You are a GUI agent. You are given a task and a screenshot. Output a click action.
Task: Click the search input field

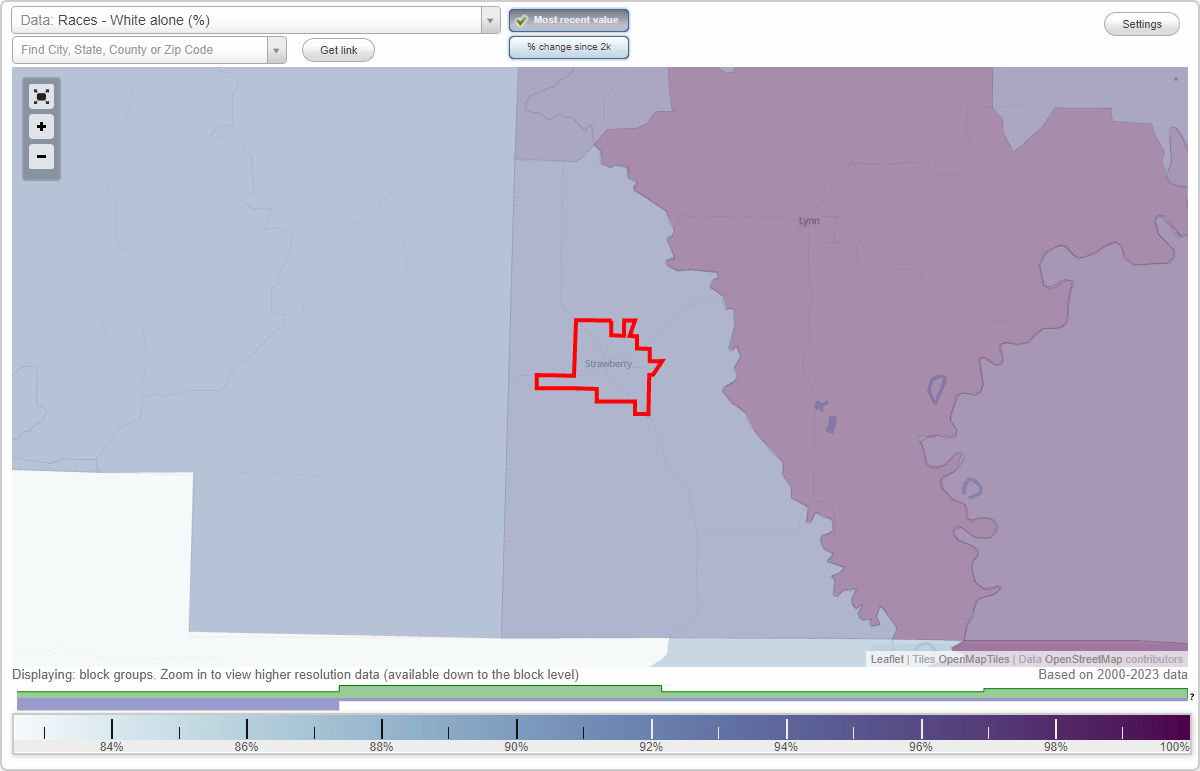[140, 49]
